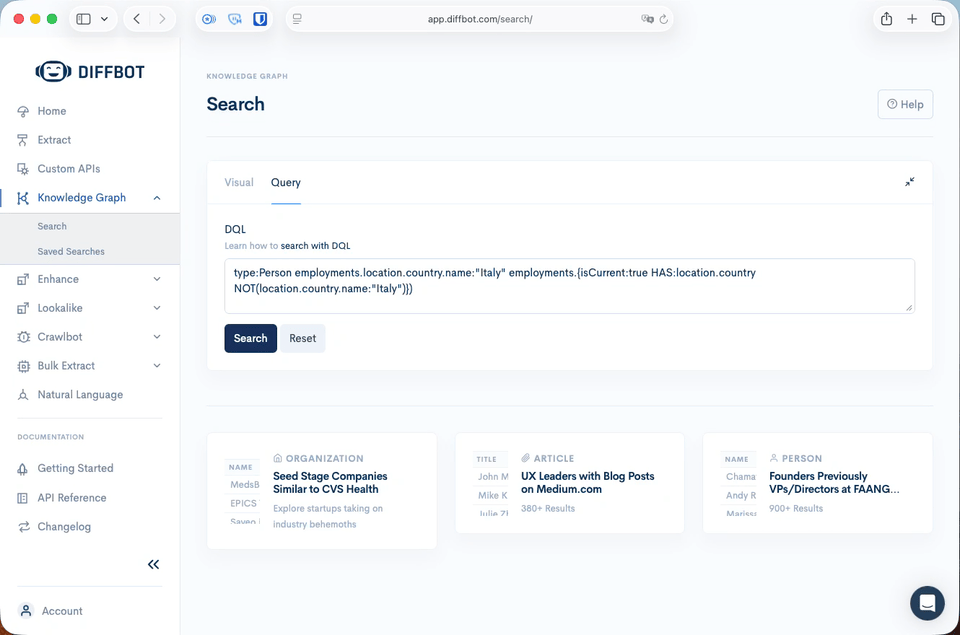The image size is (960, 635).
Task: View the Changelog page
Action: [x=64, y=527]
